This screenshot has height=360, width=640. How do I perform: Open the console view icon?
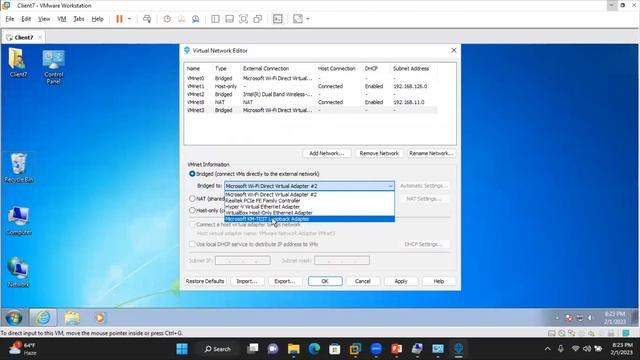click(x=278, y=19)
